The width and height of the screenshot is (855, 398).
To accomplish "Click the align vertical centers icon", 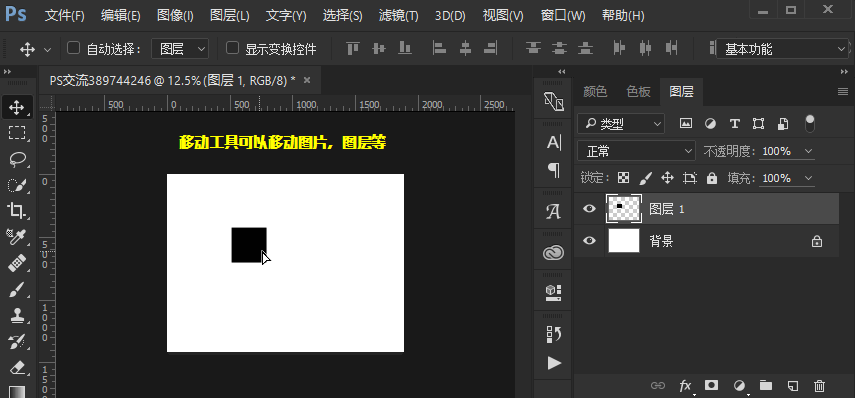I will tap(379, 49).
